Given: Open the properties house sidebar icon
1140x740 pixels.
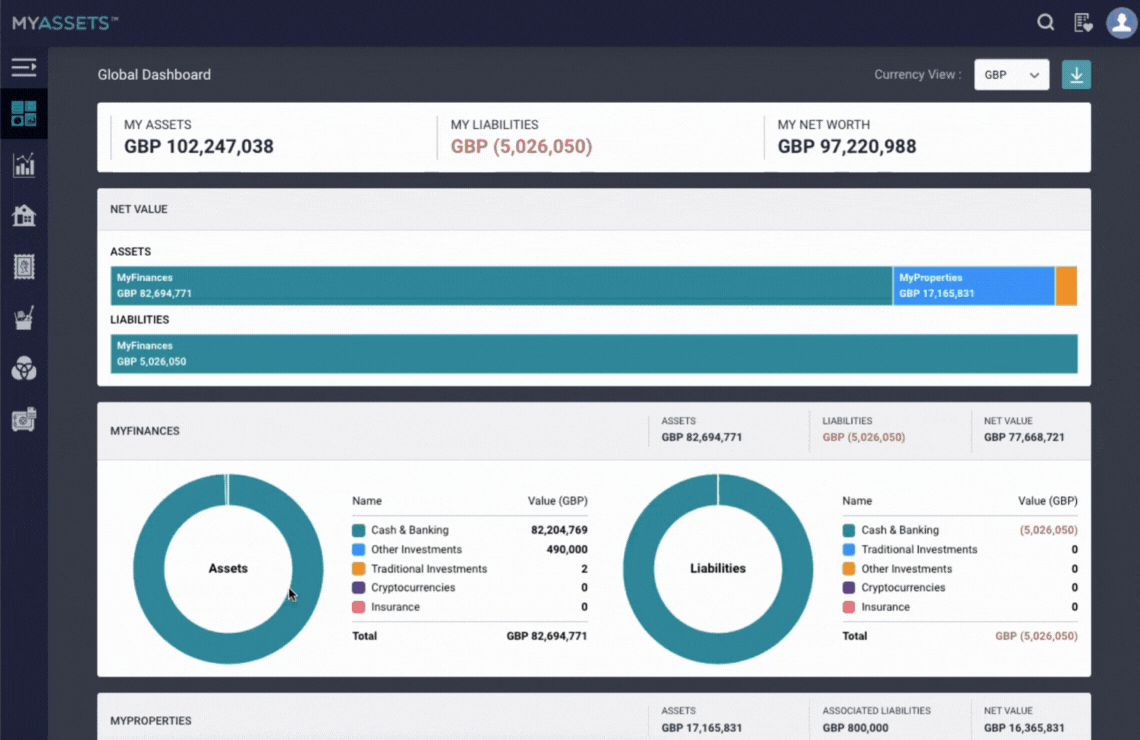Looking at the screenshot, I should (23, 215).
